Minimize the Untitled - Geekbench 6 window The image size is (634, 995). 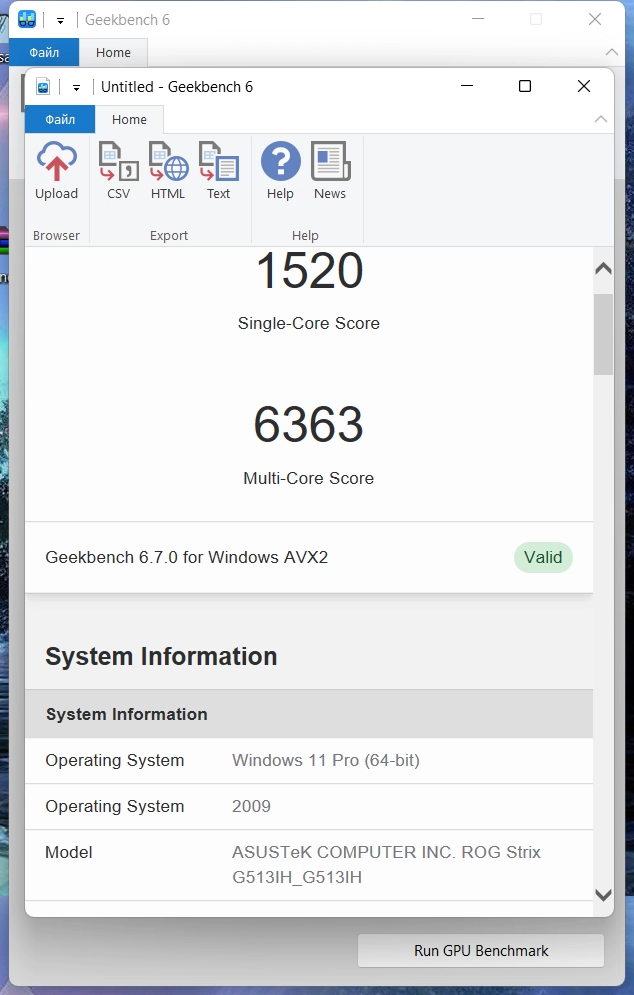(467, 86)
